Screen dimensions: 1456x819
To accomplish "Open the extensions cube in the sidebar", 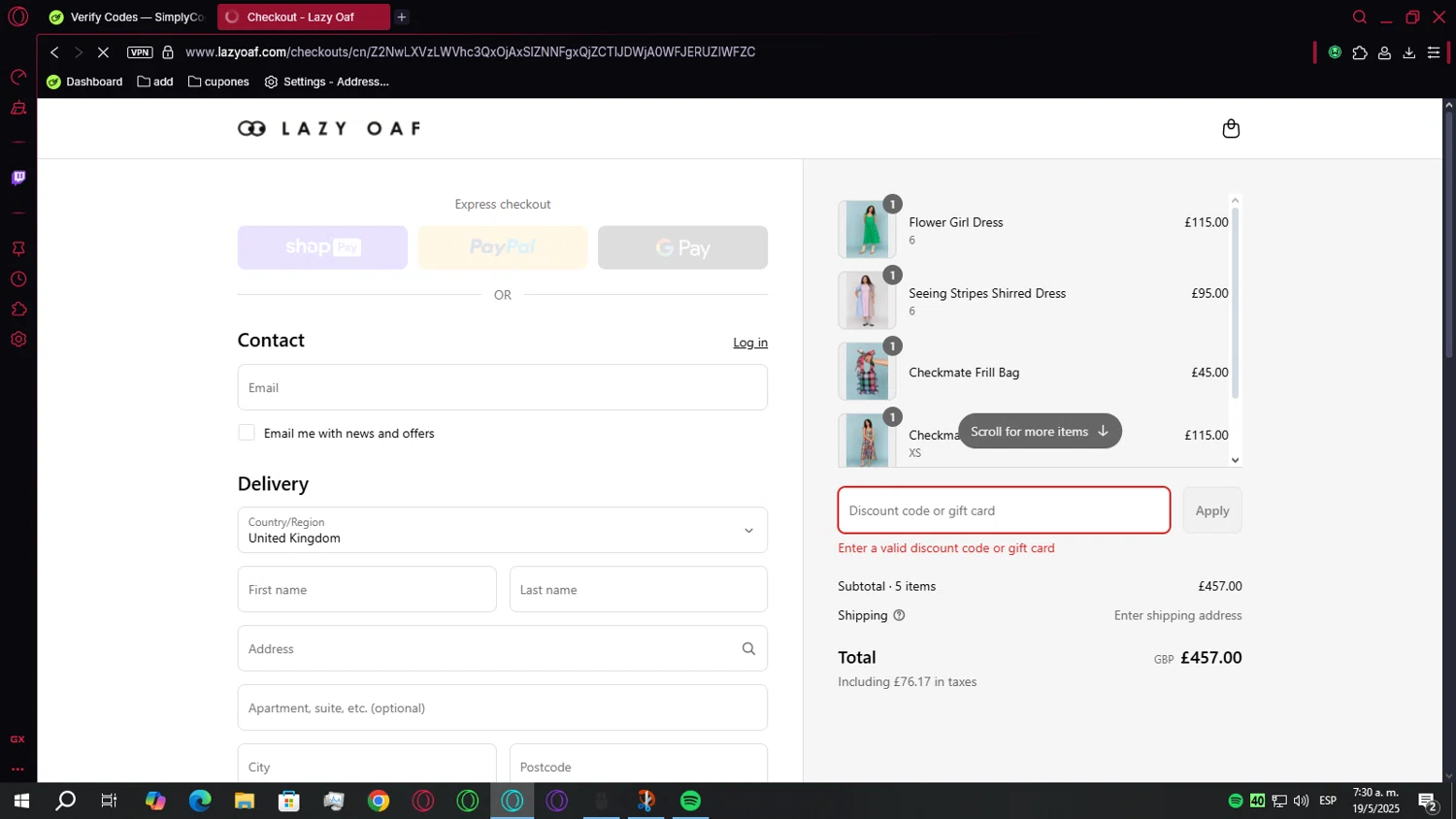I will 17,310.
